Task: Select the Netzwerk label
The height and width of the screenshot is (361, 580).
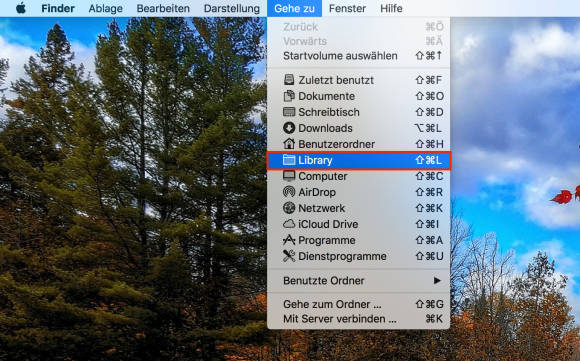Action: coord(321,208)
